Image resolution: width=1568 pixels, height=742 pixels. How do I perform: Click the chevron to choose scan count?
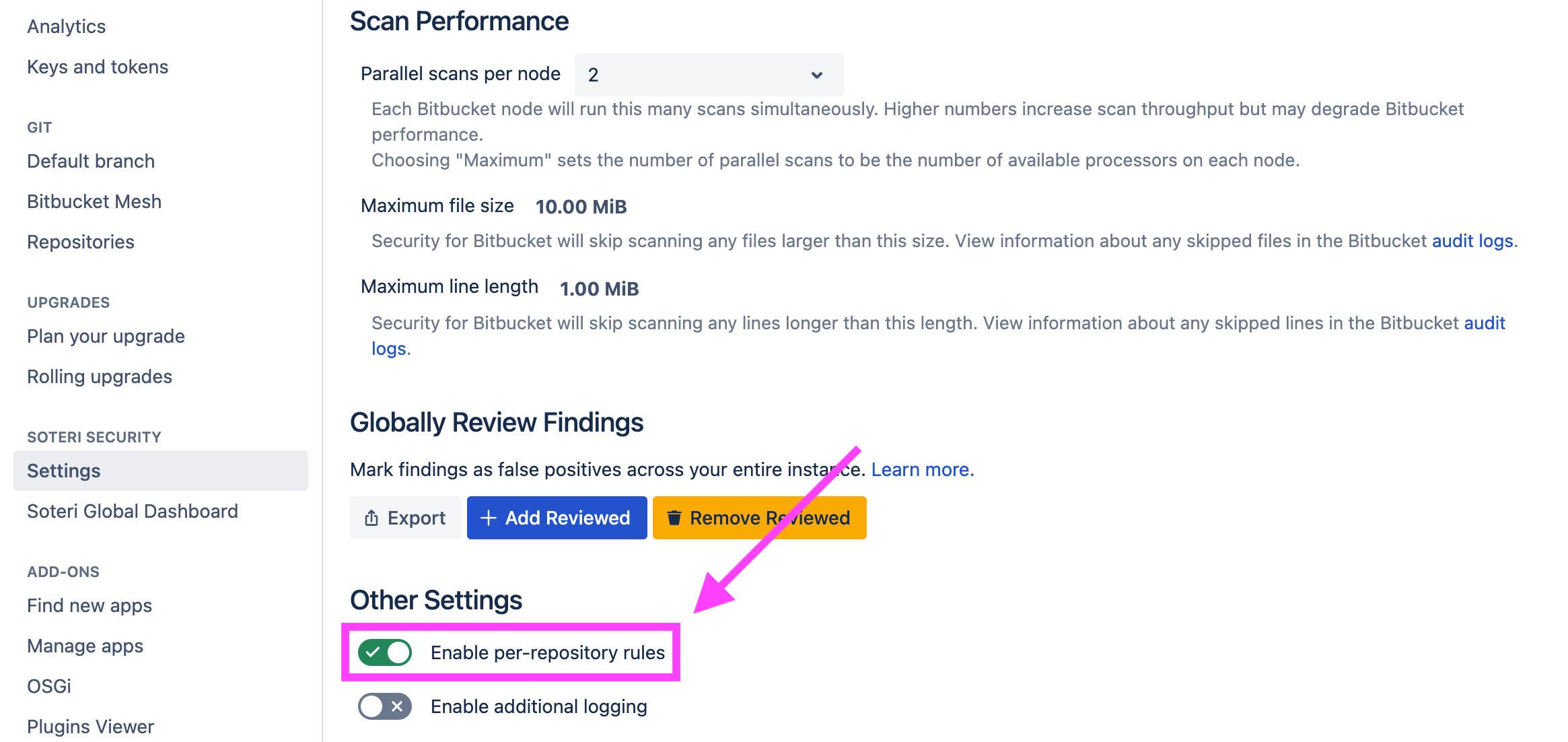point(816,74)
